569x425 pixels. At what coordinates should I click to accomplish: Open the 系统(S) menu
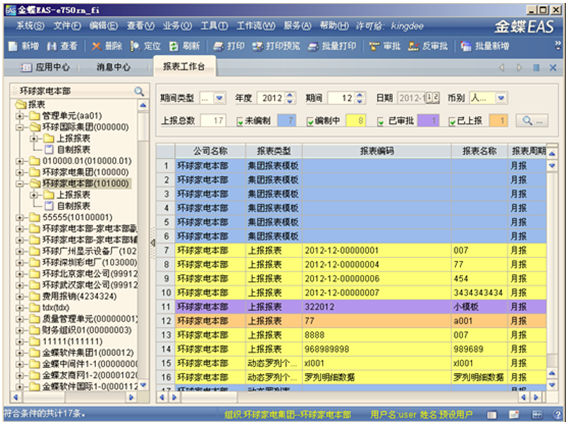pos(30,26)
